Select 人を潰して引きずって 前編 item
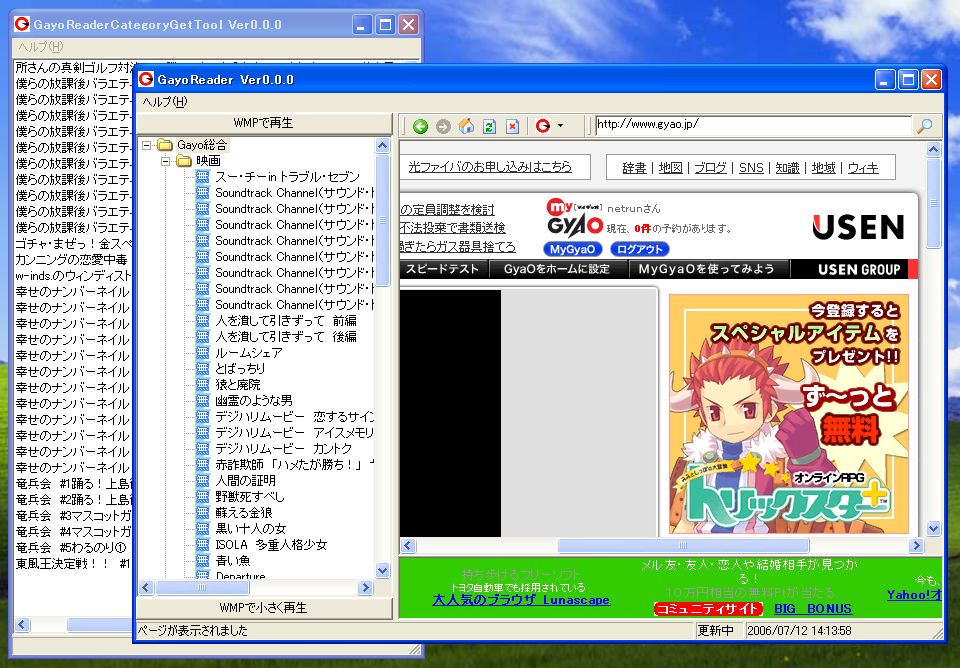Screen dimensions: 960x668 pyautogui.click(x=286, y=321)
